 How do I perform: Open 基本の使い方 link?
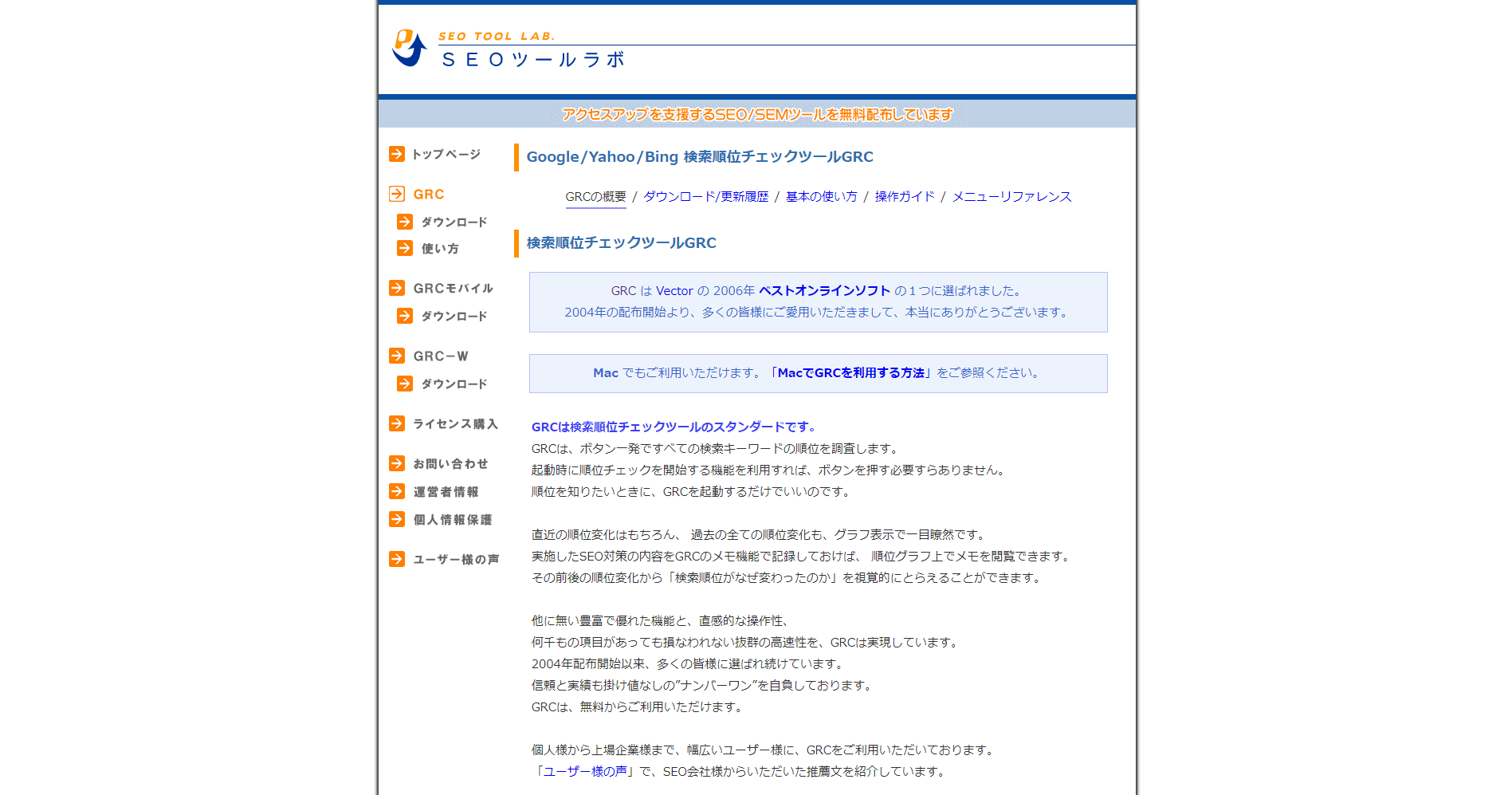tap(822, 197)
